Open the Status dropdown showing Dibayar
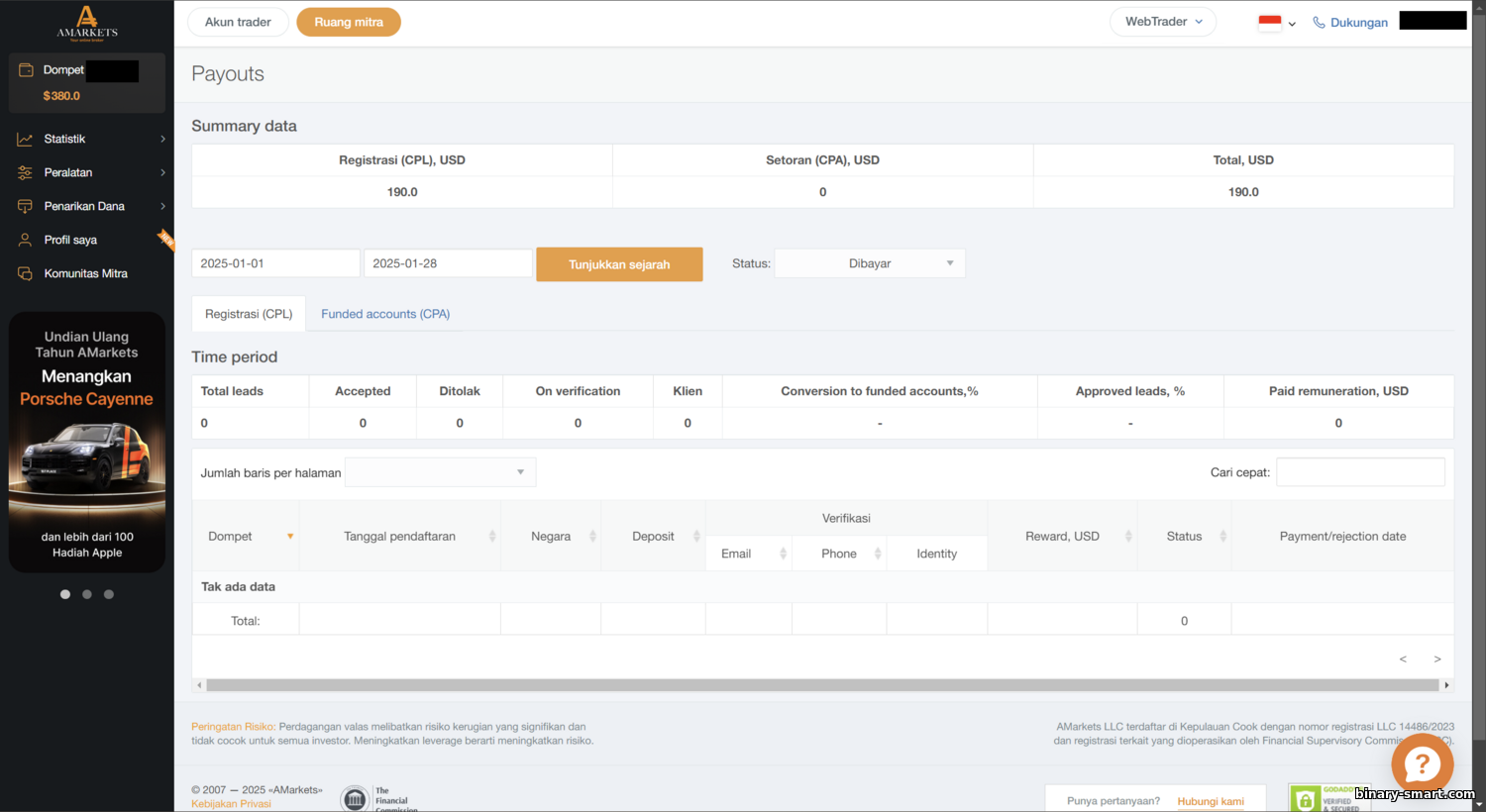1486x812 pixels. 870,263
